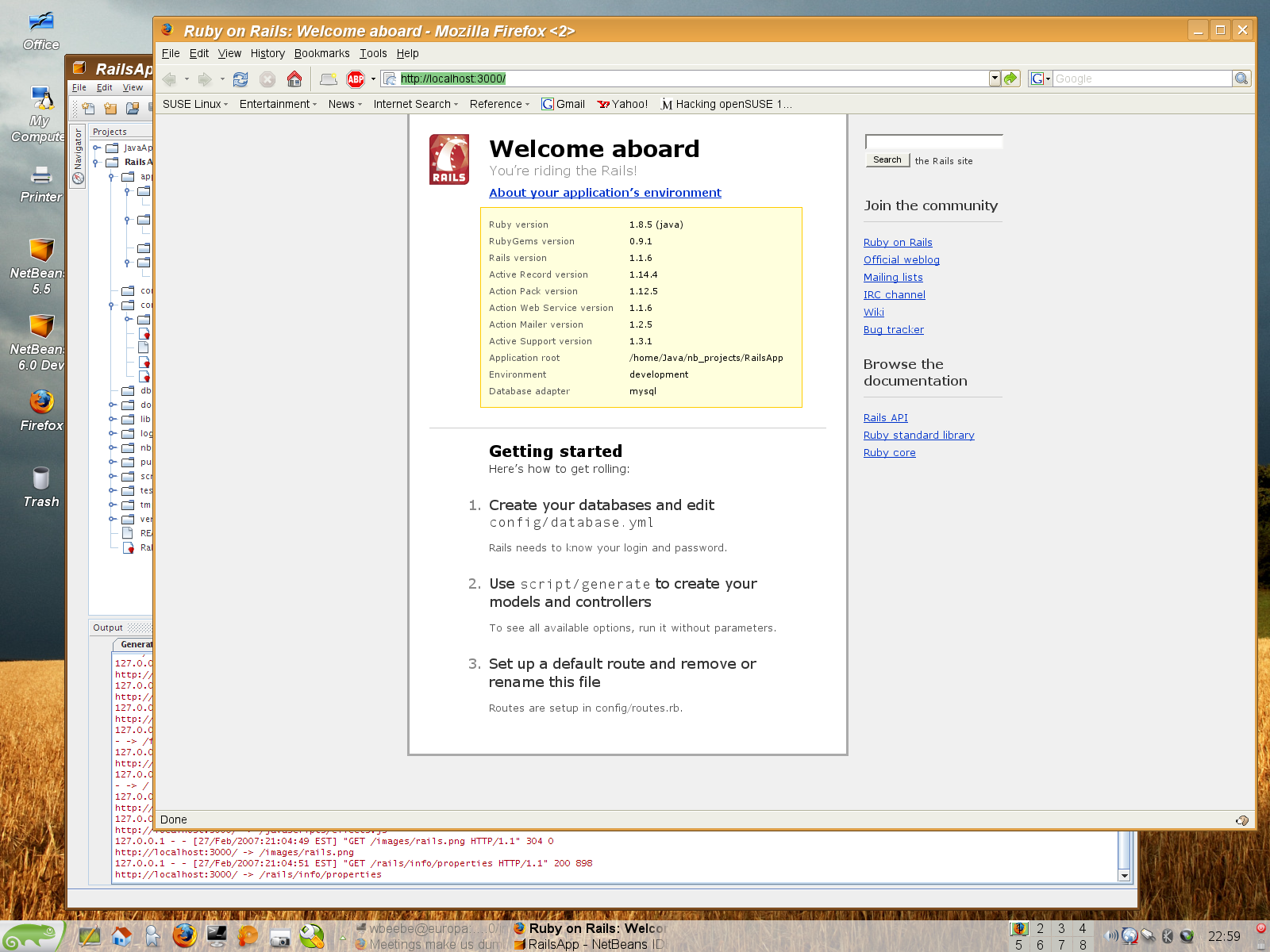This screenshot has width=1270, height=952.
Task: Click the Adblock Plus ABP icon
Action: (x=356, y=79)
